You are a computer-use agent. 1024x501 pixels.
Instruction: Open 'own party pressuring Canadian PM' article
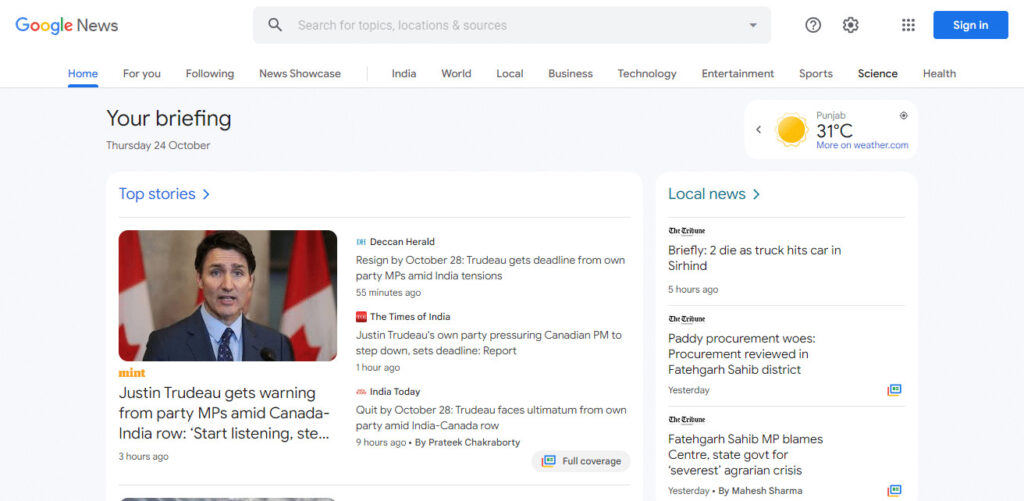click(x=489, y=343)
